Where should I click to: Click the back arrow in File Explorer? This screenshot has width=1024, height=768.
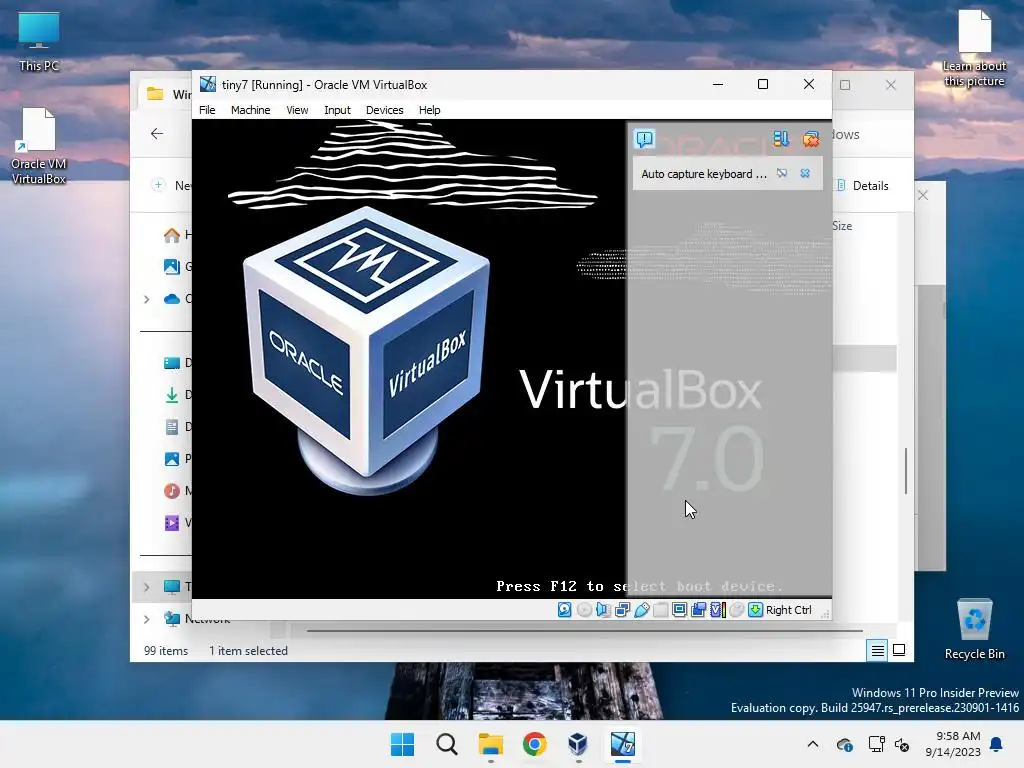pyautogui.click(x=157, y=134)
